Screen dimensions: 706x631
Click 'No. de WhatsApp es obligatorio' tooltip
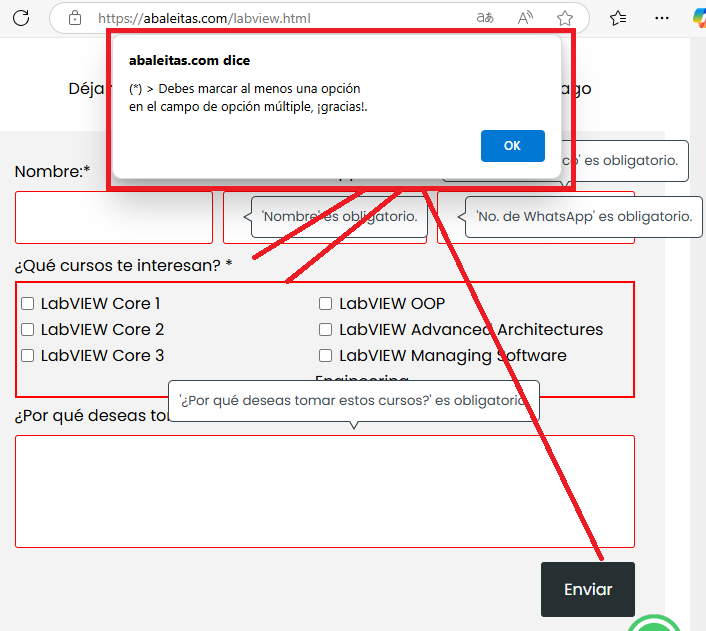click(584, 217)
